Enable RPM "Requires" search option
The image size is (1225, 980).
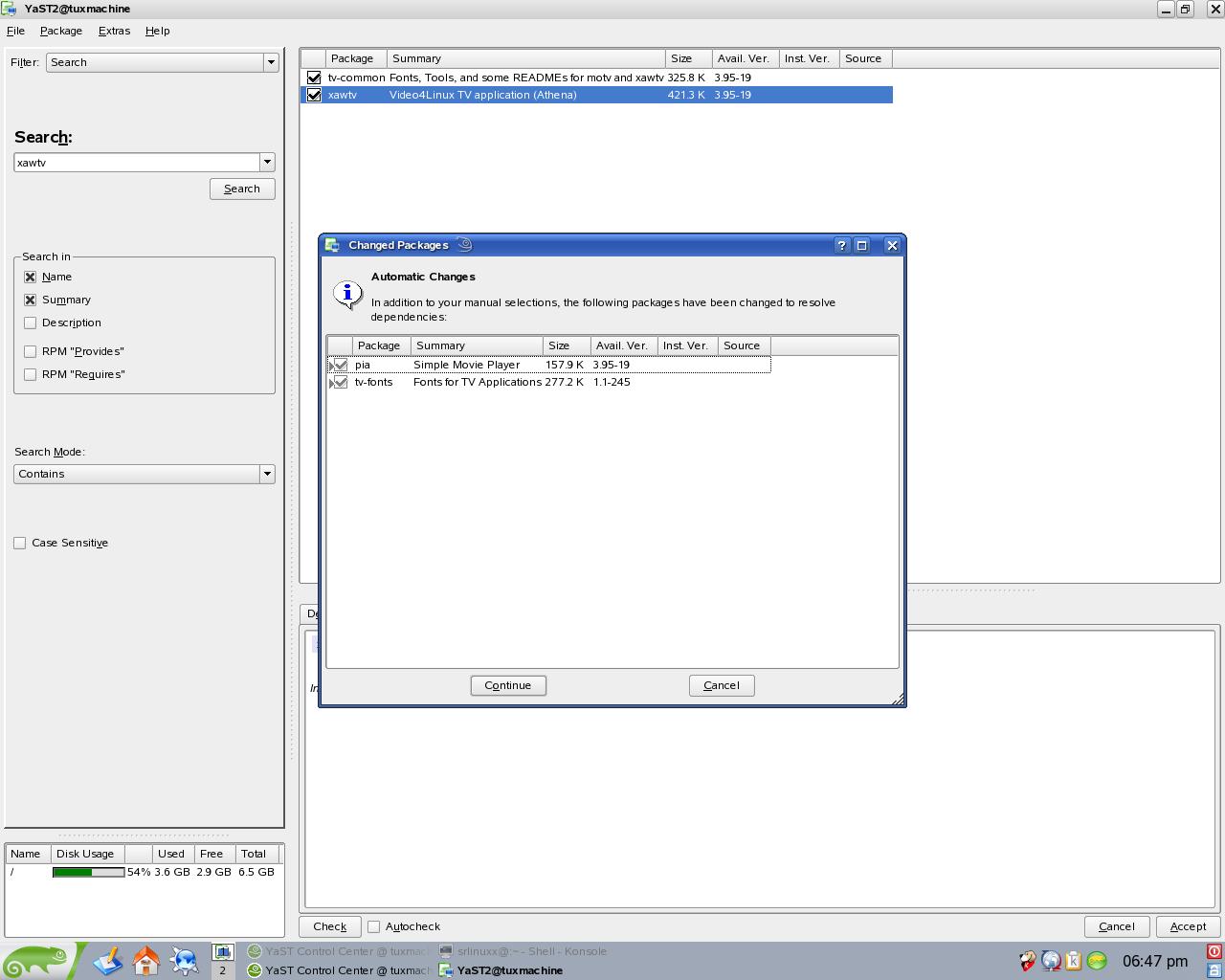click(x=31, y=374)
